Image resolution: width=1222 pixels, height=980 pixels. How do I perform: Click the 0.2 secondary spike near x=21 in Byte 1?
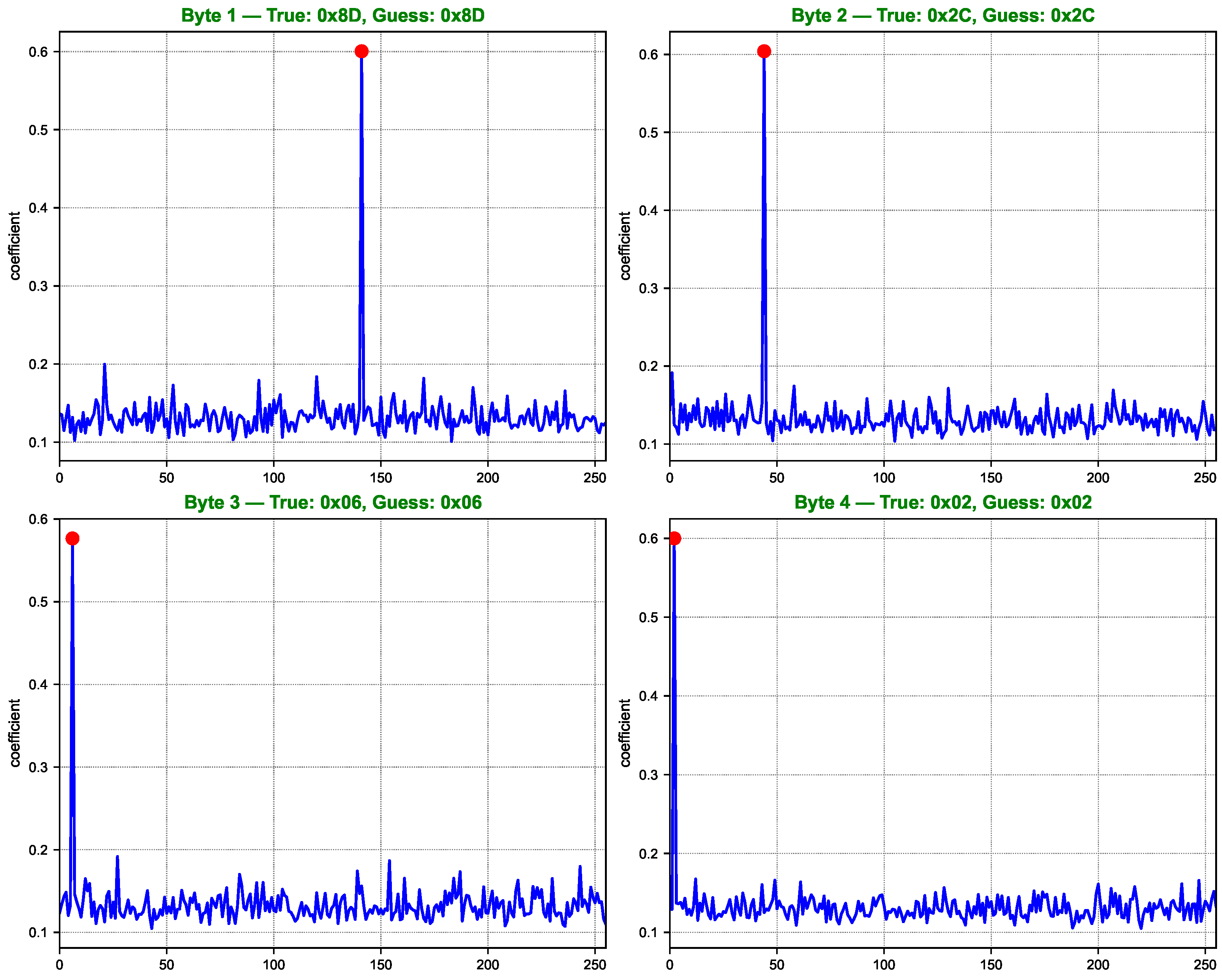[x=104, y=366]
